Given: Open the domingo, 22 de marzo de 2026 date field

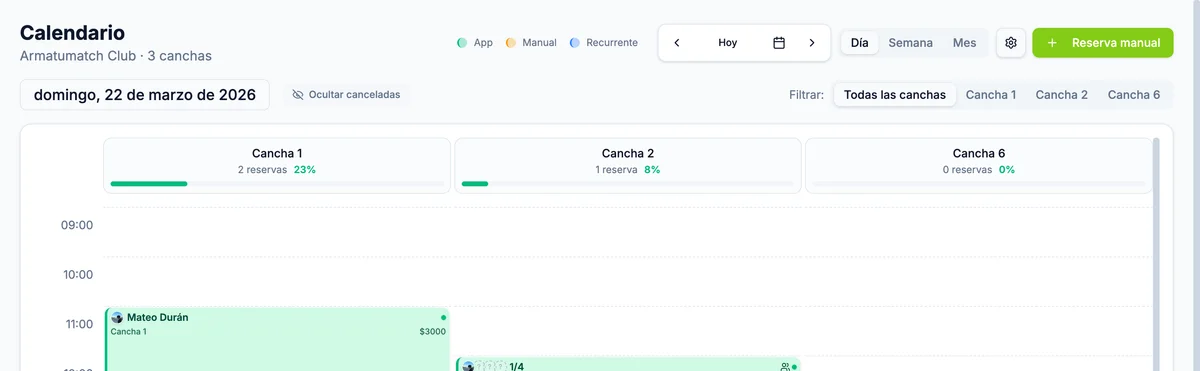Looking at the screenshot, I should coord(145,95).
